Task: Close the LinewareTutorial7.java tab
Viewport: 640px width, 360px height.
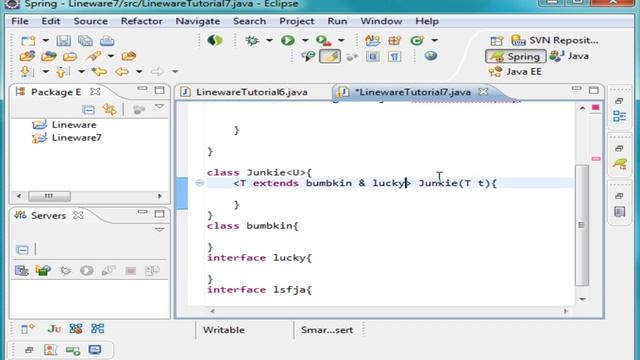Action: (483, 92)
